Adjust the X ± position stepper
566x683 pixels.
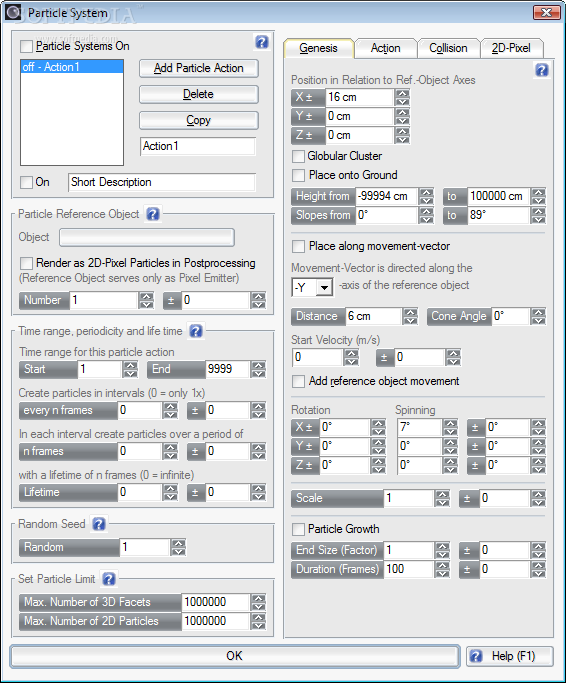tap(403, 98)
